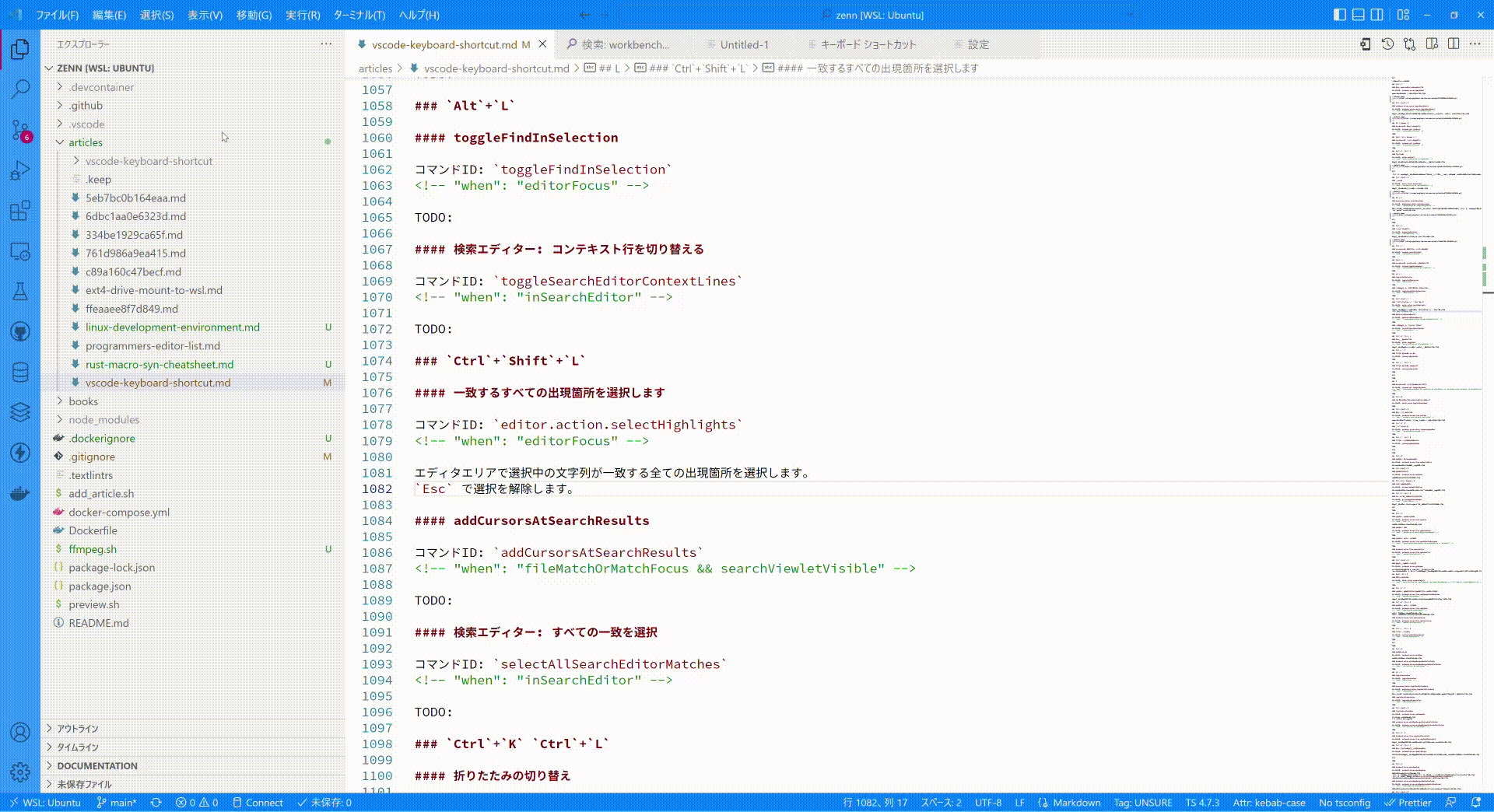Customize layout icon in title bar
Image resolution: width=1494 pixels, height=812 pixels.
(x=1403, y=15)
